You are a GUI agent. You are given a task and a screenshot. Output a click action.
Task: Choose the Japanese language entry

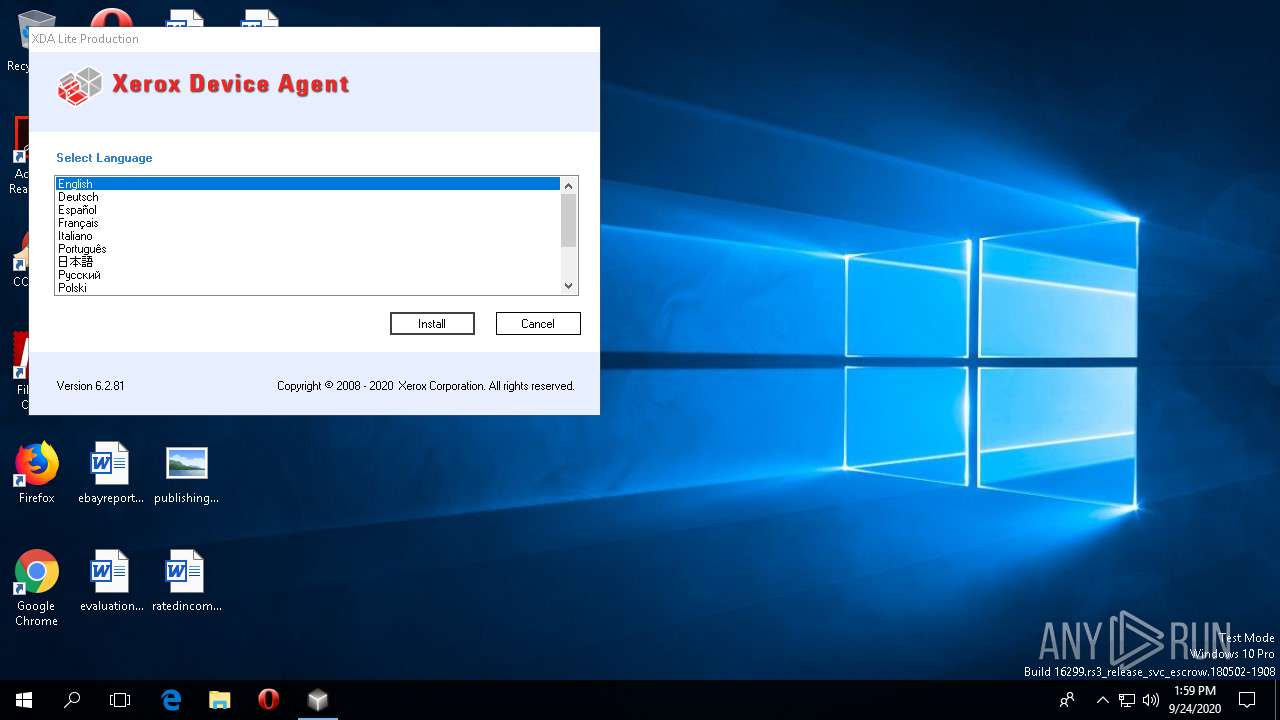coord(308,262)
